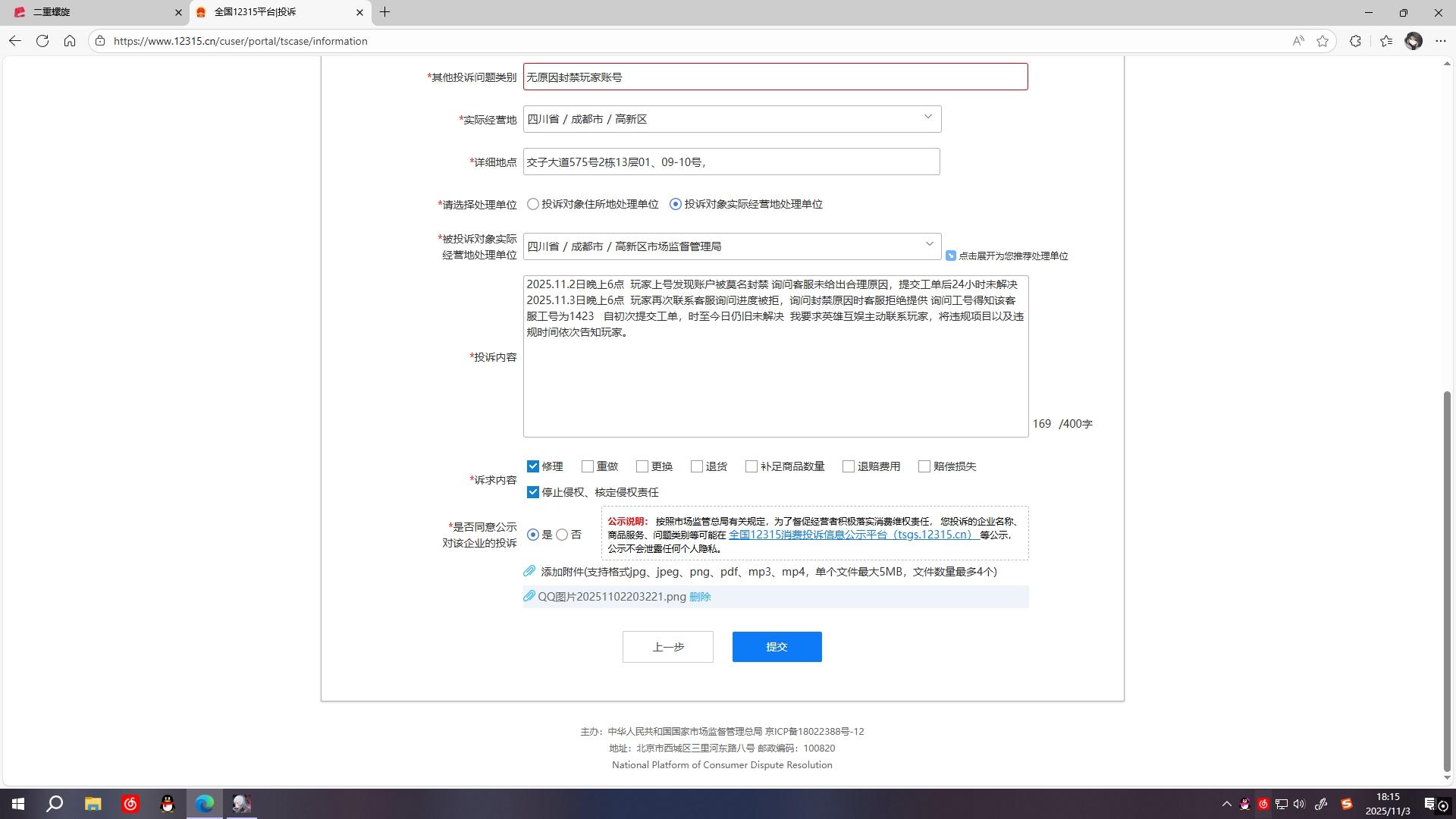Add page to favorites star icon
The height and width of the screenshot is (819, 1456).
(1323, 41)
